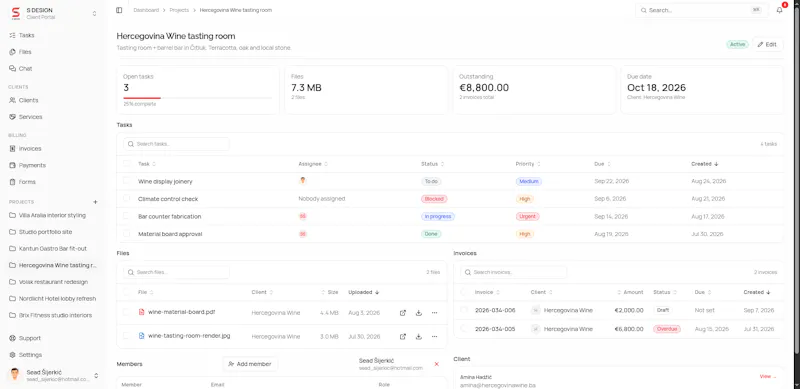Image resolution: width=800 pixels, height=389 pixels.
Task: Click the Files sidebar icon
Action: coord(12,52)
